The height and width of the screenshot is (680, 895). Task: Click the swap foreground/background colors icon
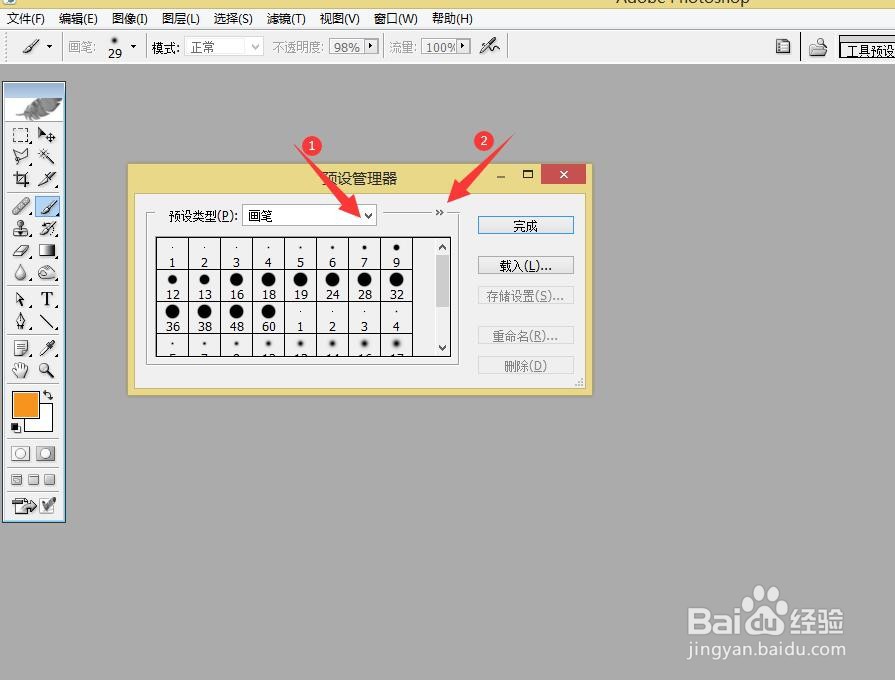click(48, 395)
